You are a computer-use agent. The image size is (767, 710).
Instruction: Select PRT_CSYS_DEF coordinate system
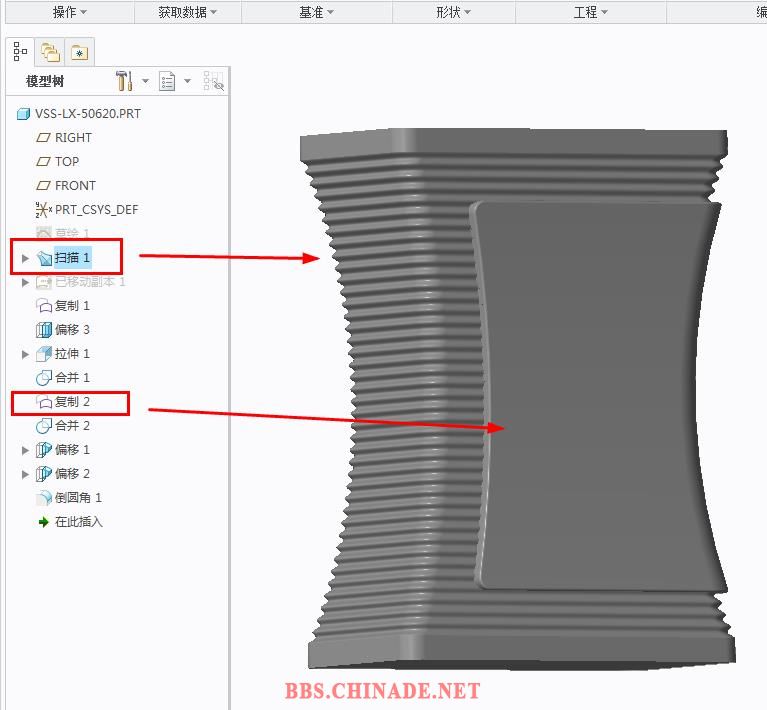(x=96, y=209)
